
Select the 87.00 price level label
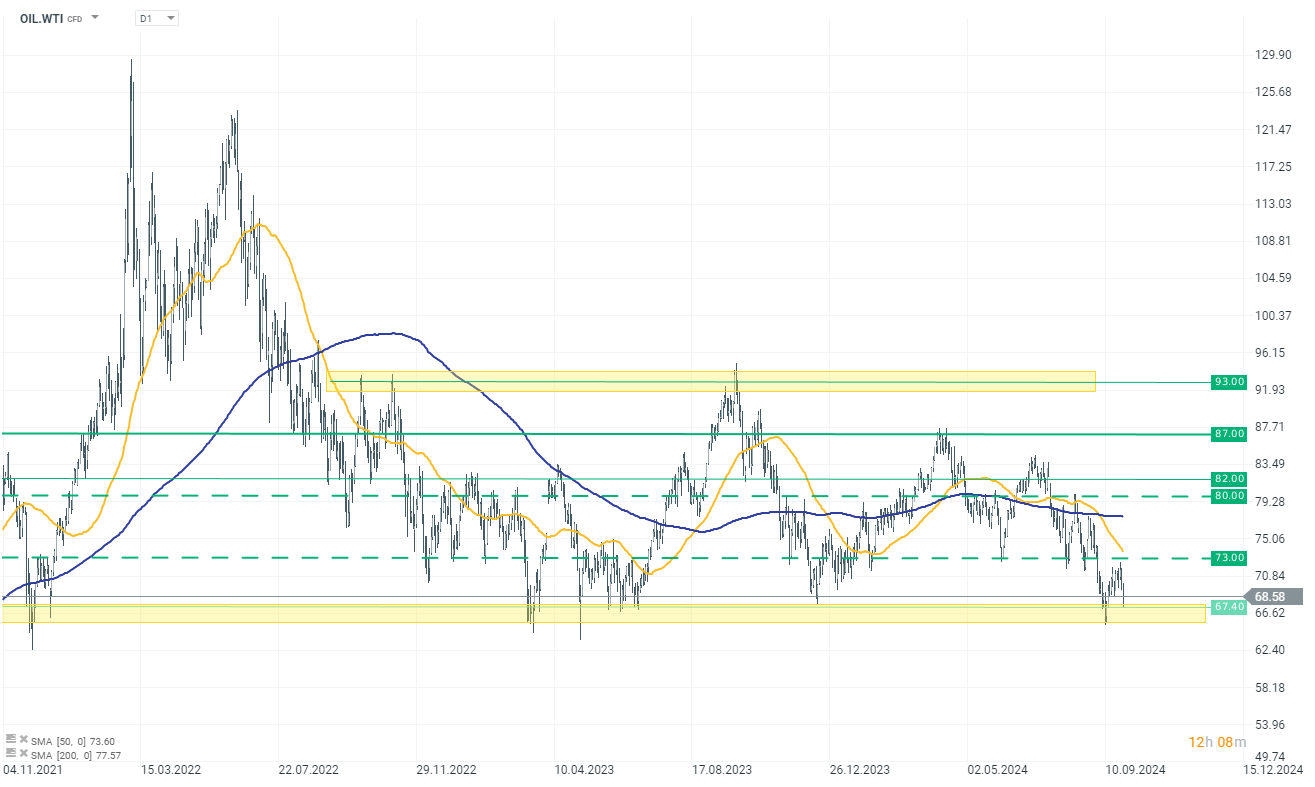point(1229,434)
